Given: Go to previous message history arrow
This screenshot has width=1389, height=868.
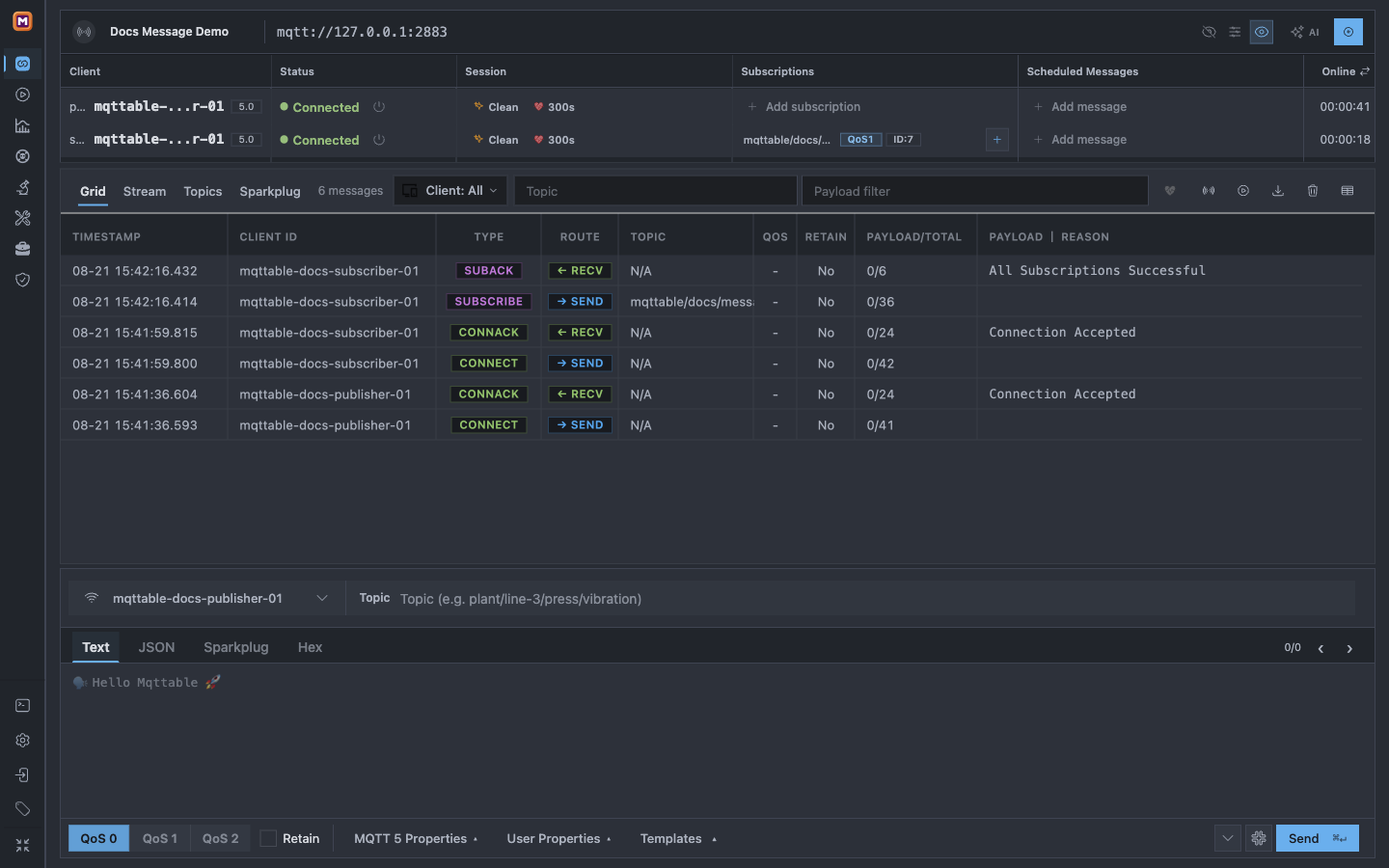Looking at the screenshot, I should click(x=1321, y=648).
